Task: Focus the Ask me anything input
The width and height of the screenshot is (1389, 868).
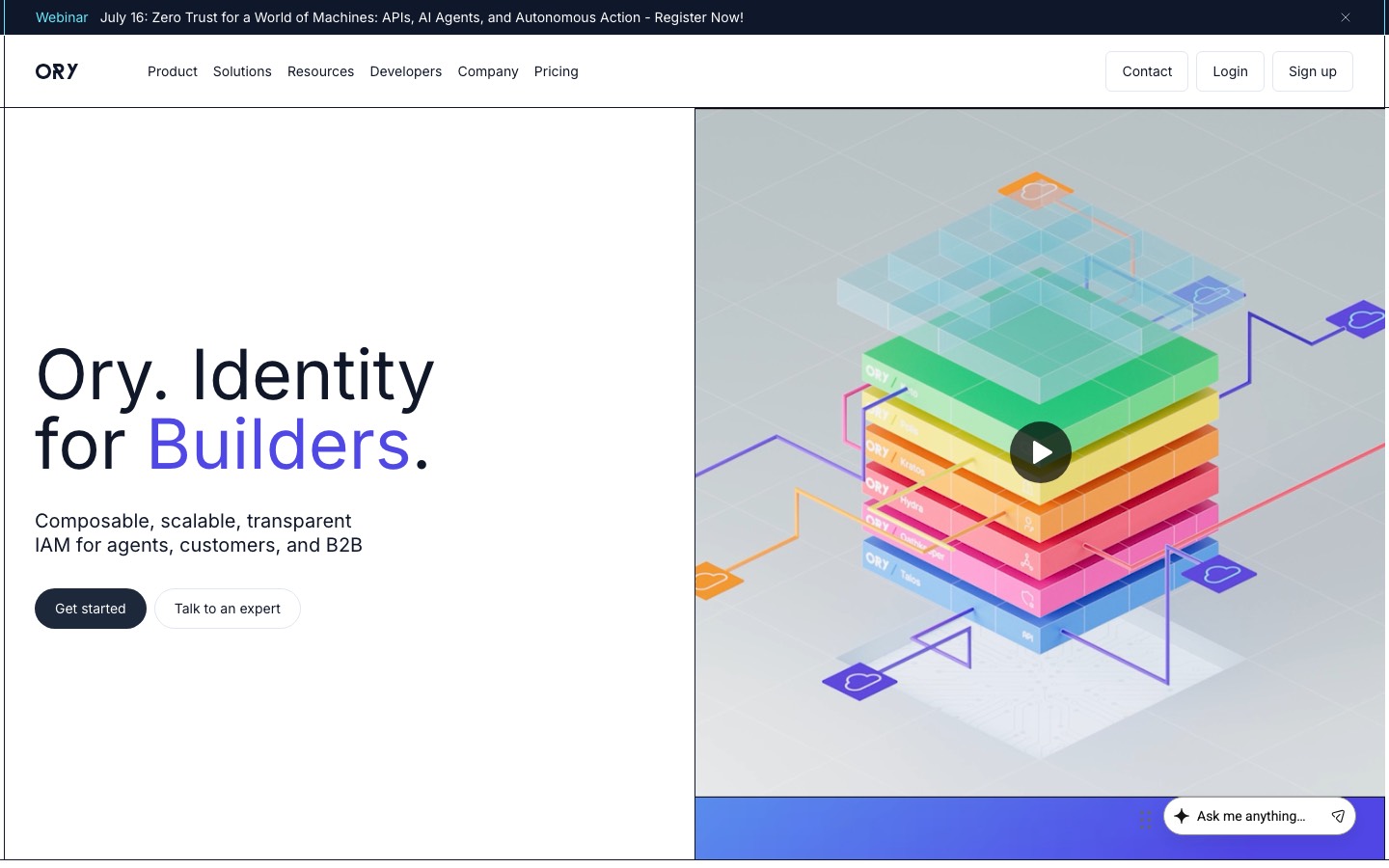Action: (x=1251, y=816)
